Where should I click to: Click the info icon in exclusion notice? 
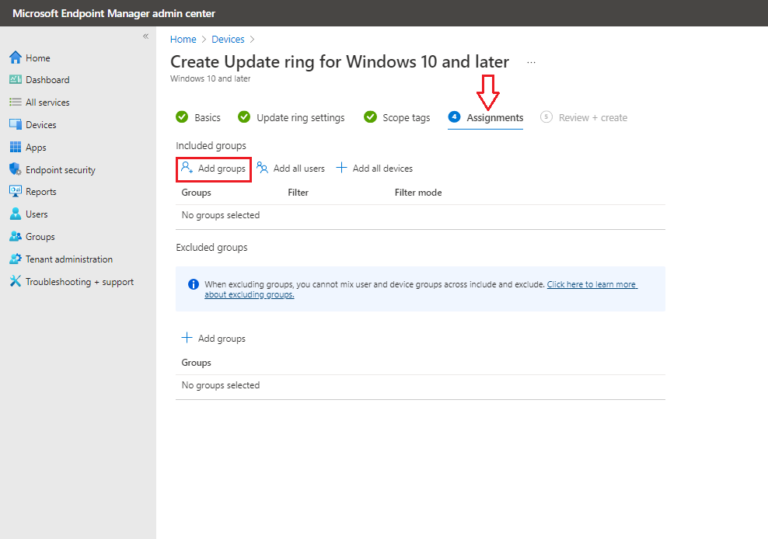tap(193, 284)
